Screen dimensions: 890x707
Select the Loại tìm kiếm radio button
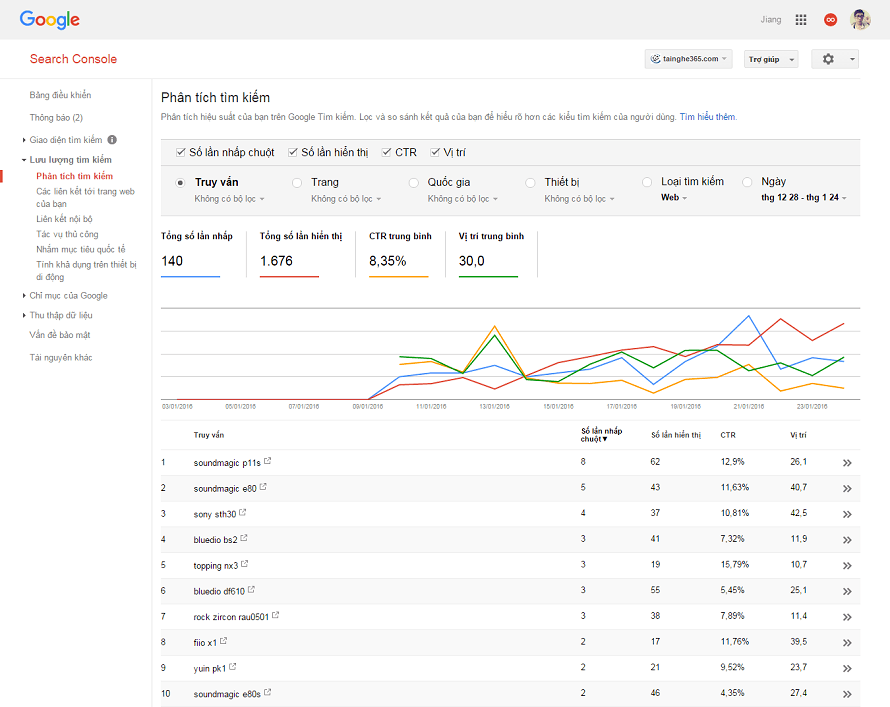[647, 182]
